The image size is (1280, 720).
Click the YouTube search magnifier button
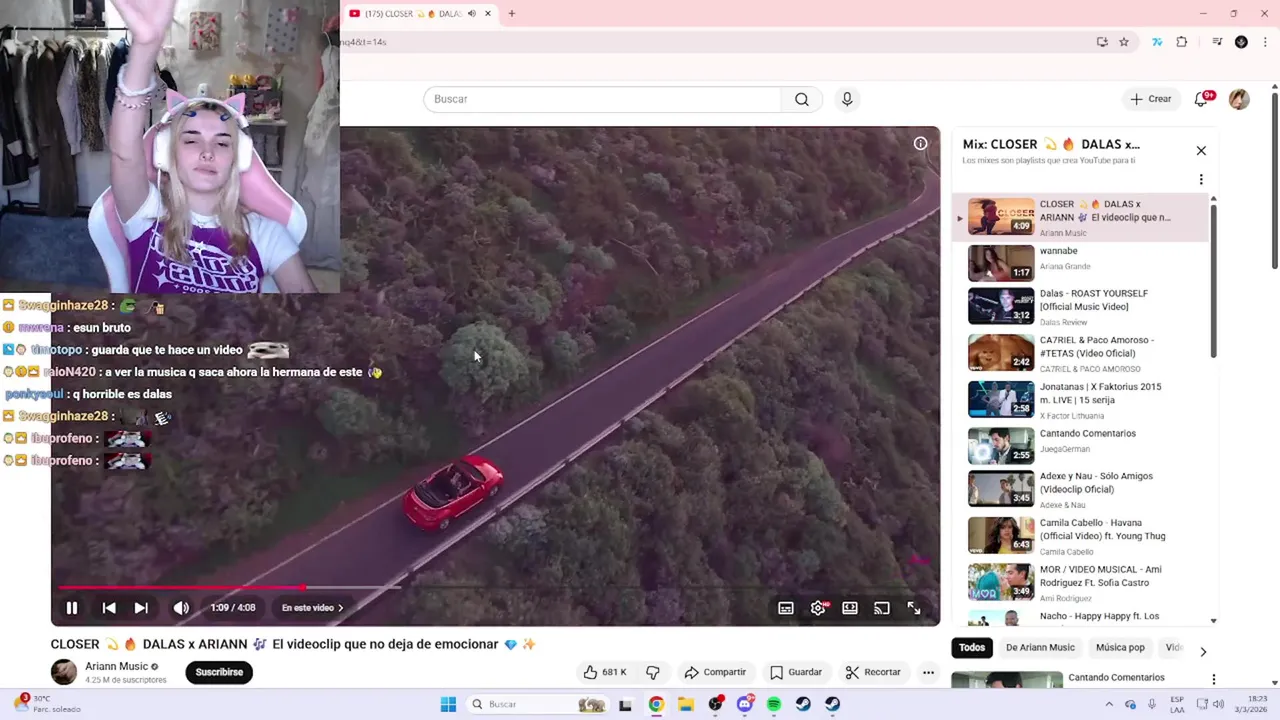pos(802,99)
